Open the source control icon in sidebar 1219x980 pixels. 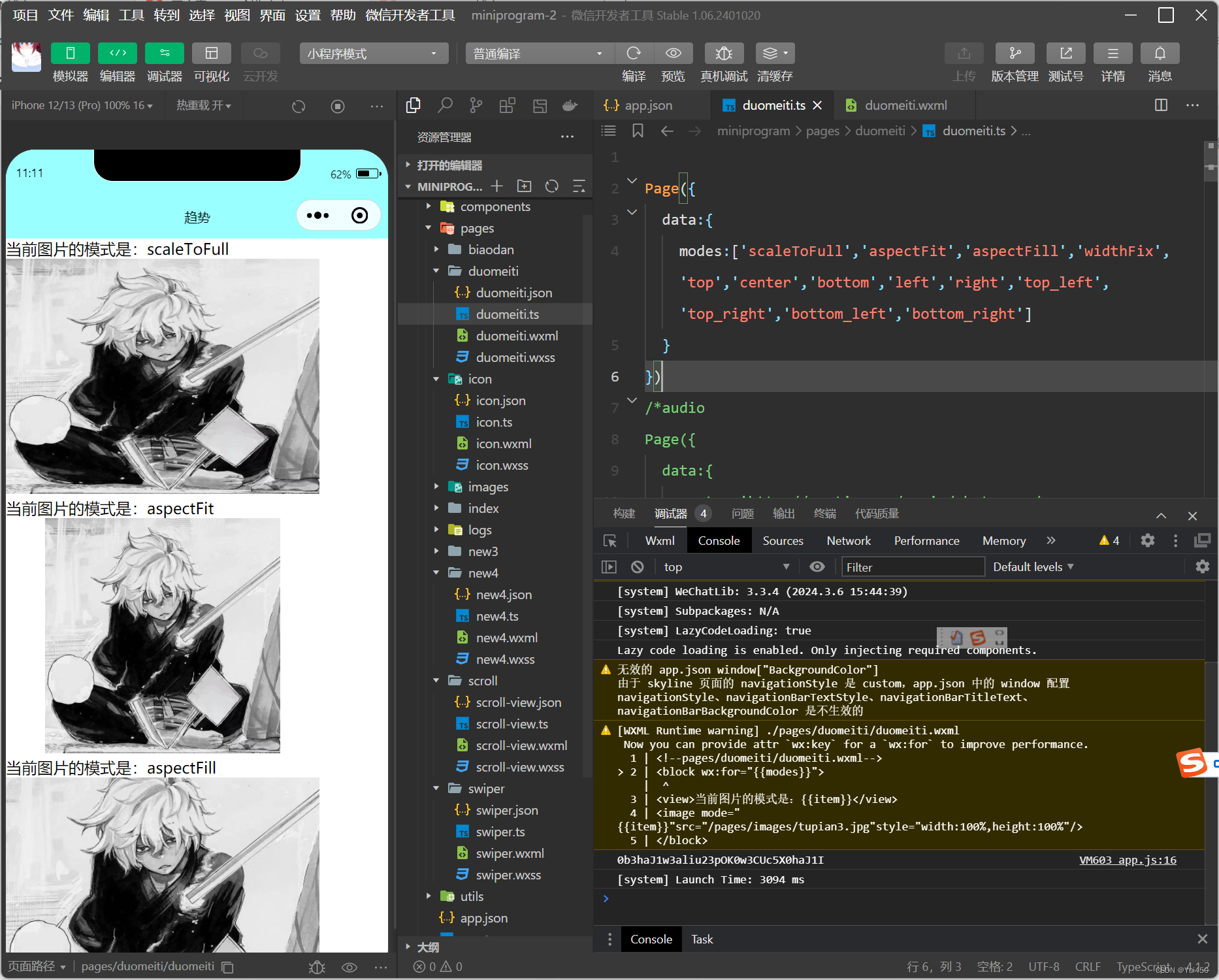[x=476, y=105]
